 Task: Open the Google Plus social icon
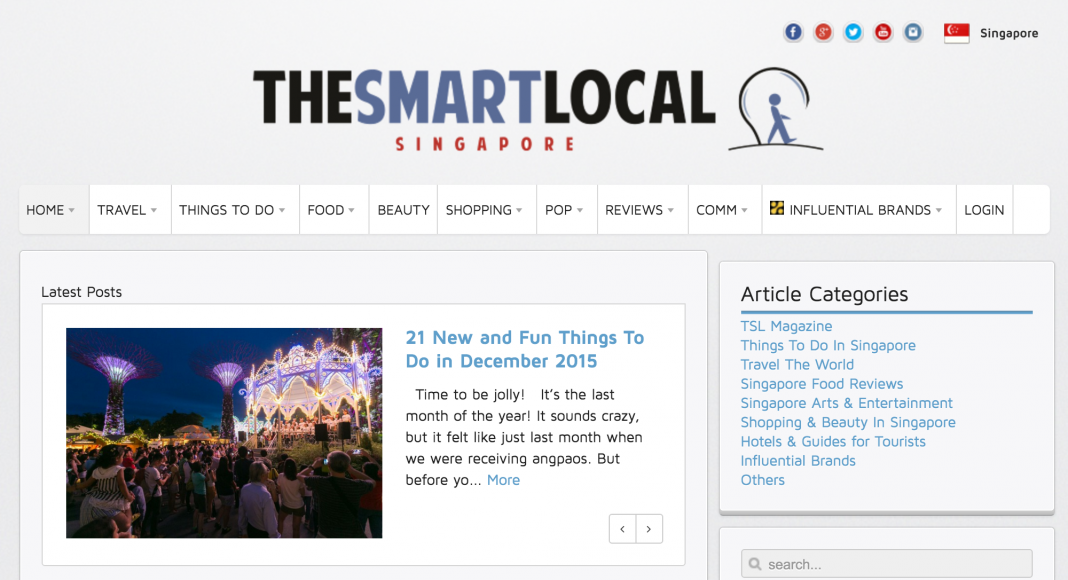823,32
